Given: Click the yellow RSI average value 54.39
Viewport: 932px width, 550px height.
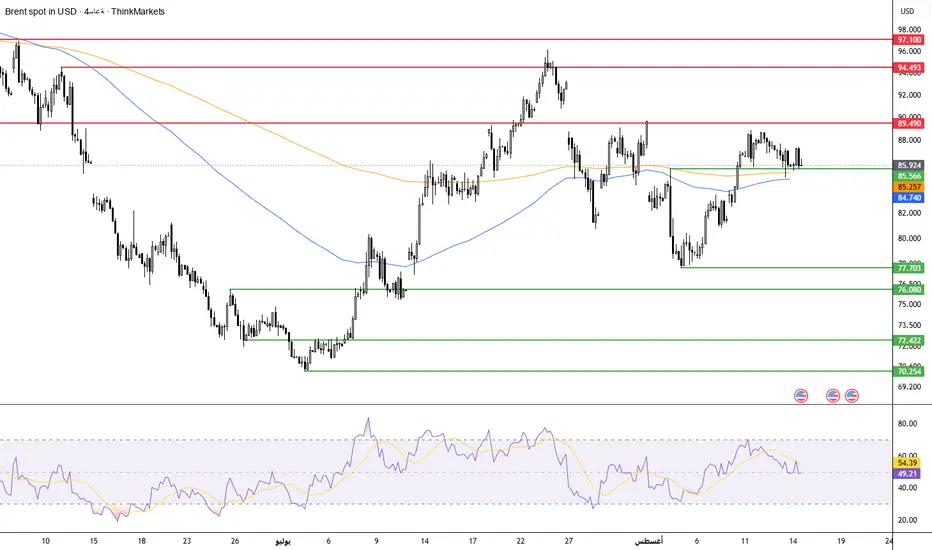Looking at the screenshot, I should click(907, 463).
